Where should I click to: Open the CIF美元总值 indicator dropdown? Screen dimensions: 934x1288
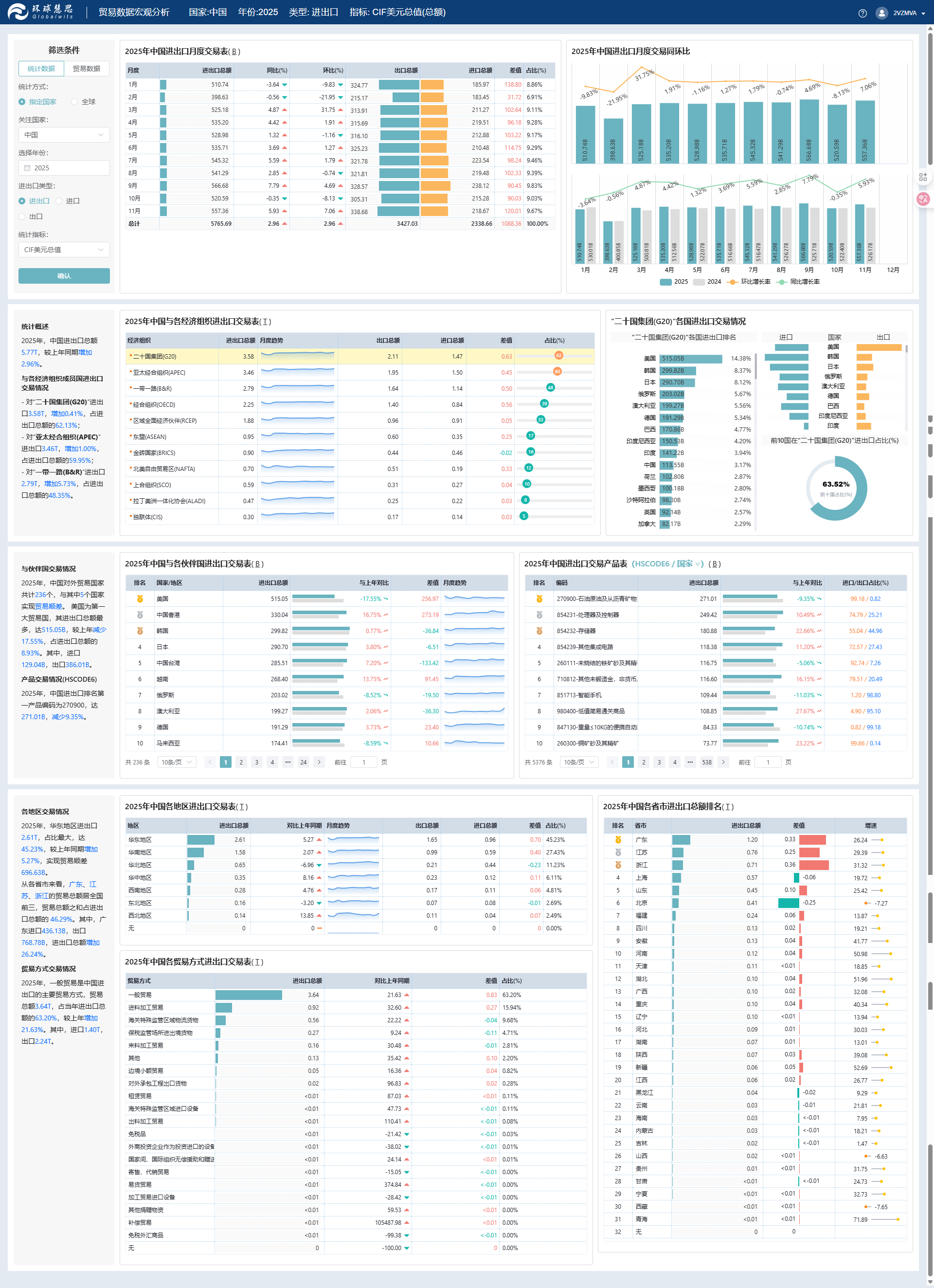64,250
